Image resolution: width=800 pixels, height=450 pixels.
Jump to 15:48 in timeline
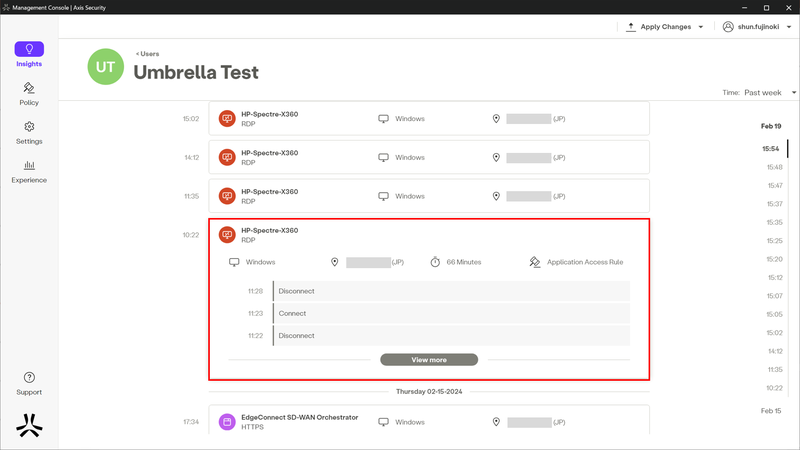tap(774, 167)
